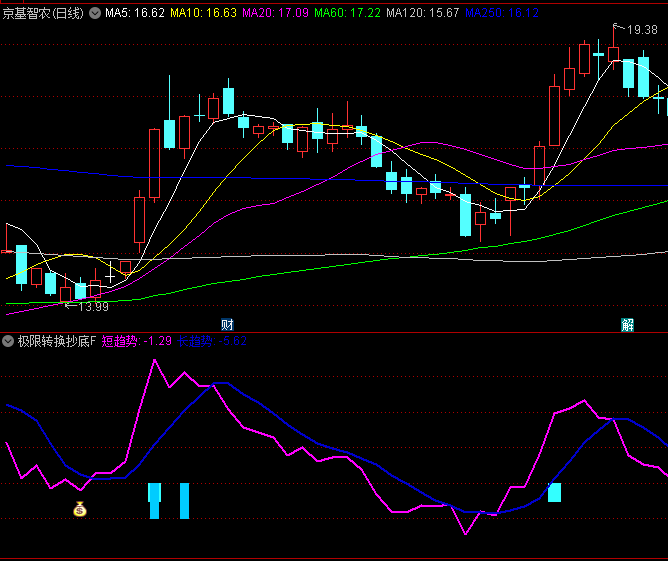Click the money bag signal icon
Viewport: 668px width, 561px height.
pos(80,509)
